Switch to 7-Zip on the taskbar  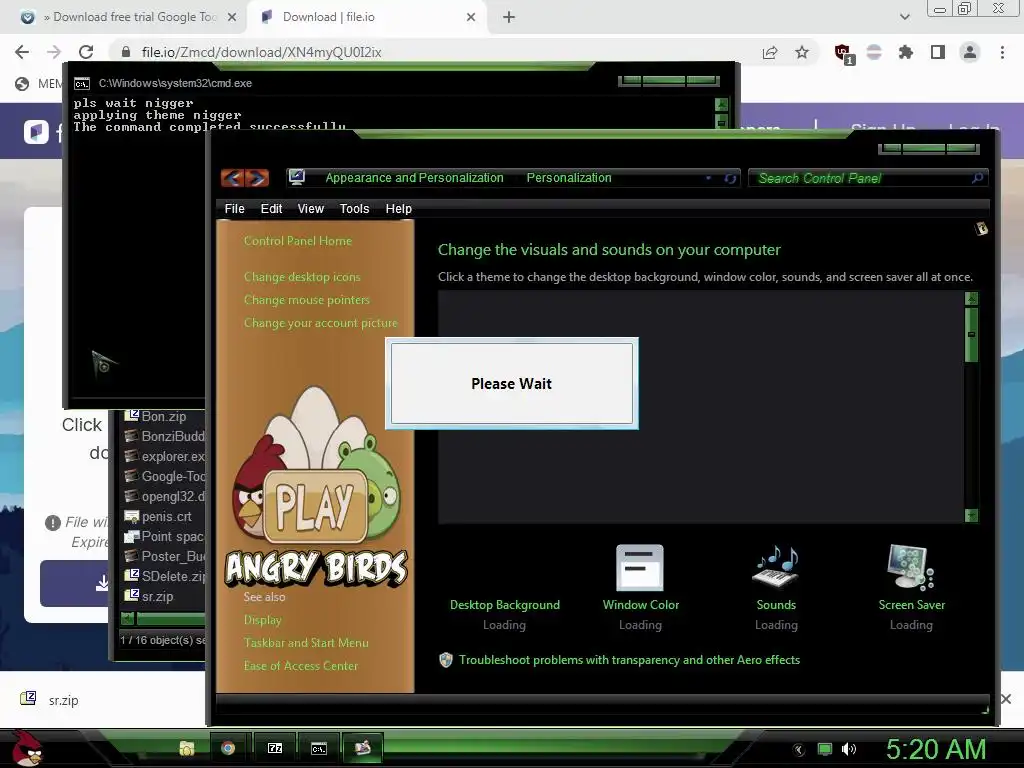tap(275, 748)
